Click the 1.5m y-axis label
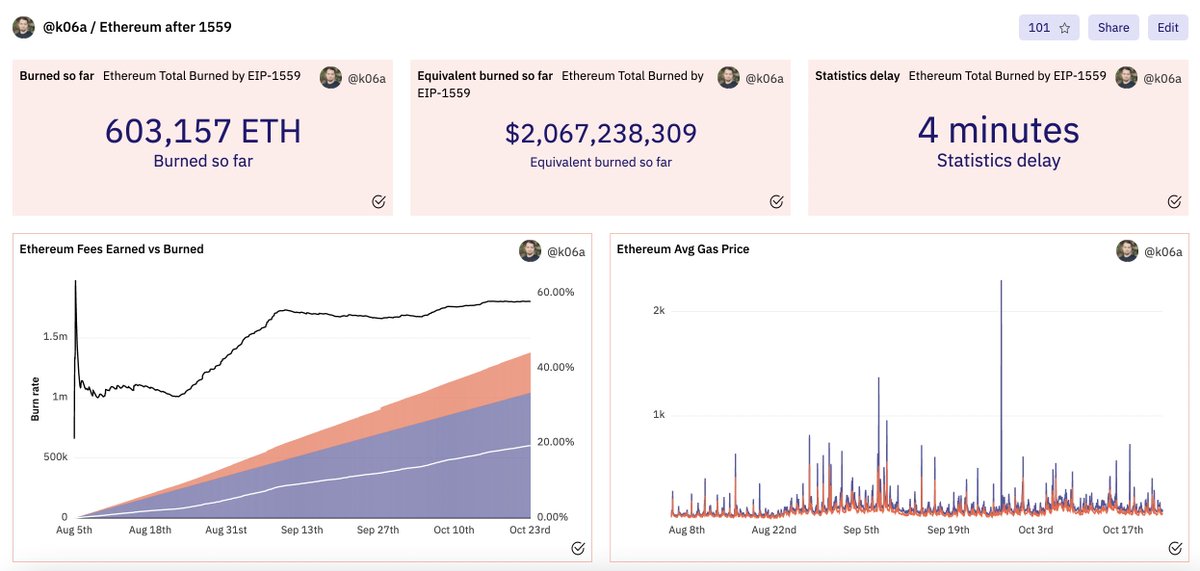Image resolution: width=1200 pixels, height=571 pixels. pyautogui.click(x=55, y=337)
